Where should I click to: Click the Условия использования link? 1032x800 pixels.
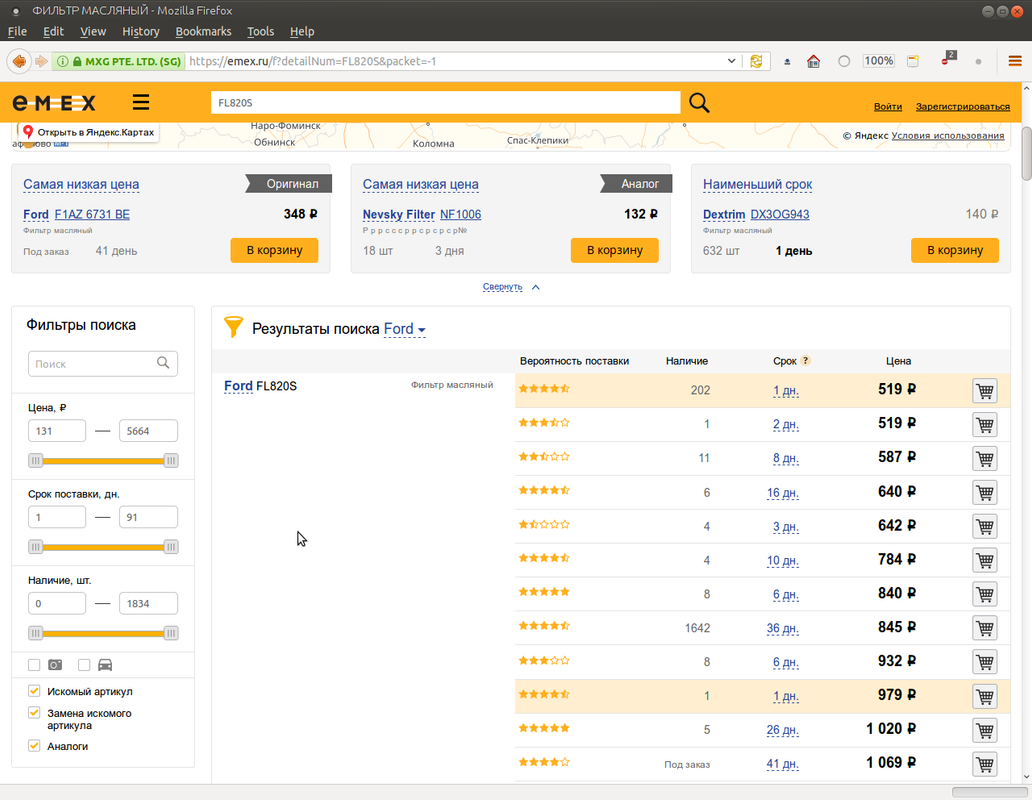click(948, 136)
